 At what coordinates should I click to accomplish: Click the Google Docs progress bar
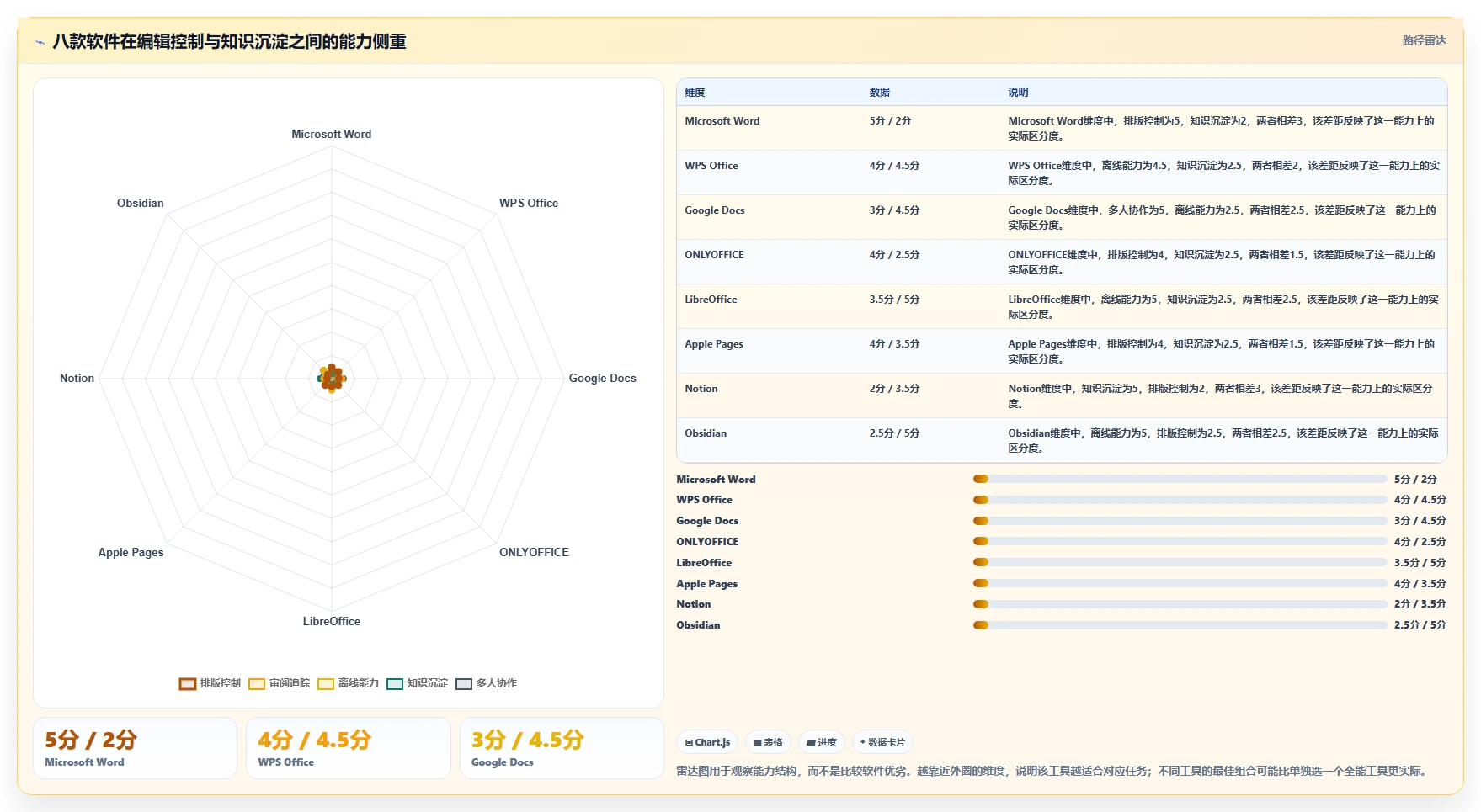(x=1180, y=521)
